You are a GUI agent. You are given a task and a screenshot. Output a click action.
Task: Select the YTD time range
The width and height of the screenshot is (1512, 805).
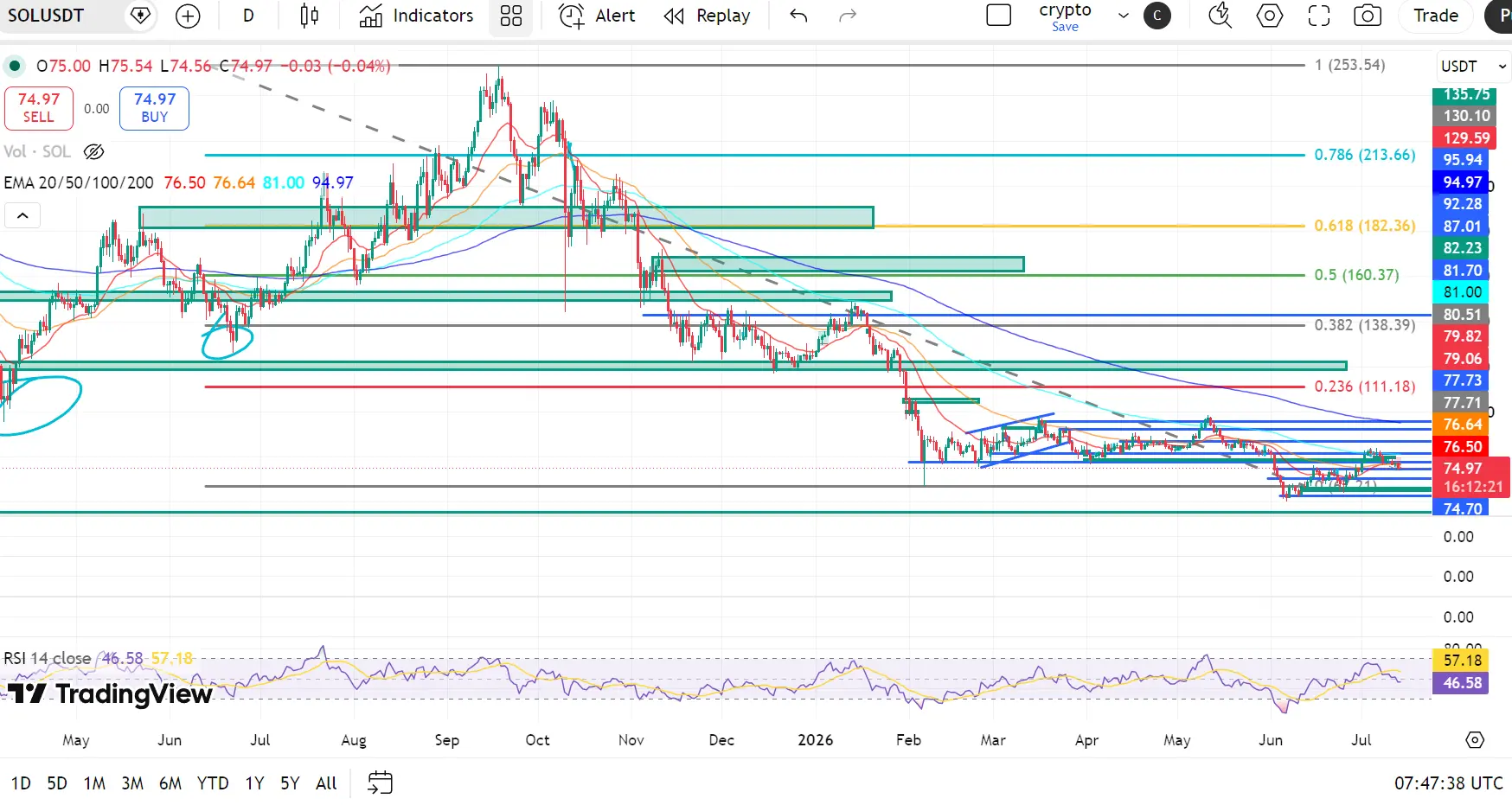pyautogui.click(x=213, y=783)
